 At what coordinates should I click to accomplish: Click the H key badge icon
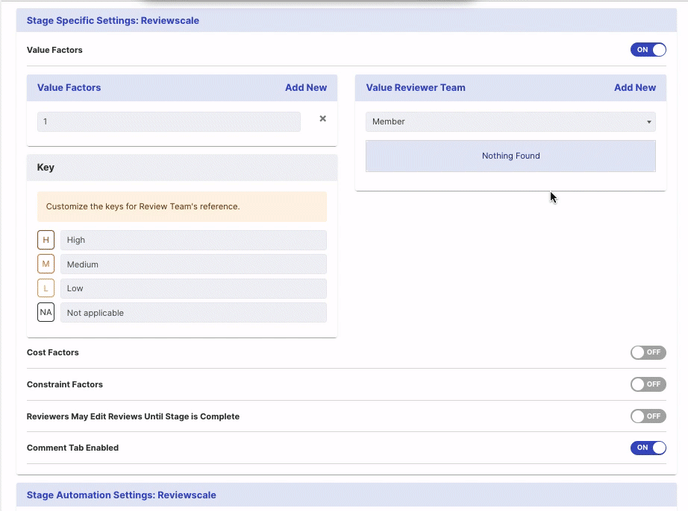[x=46, y=240]
